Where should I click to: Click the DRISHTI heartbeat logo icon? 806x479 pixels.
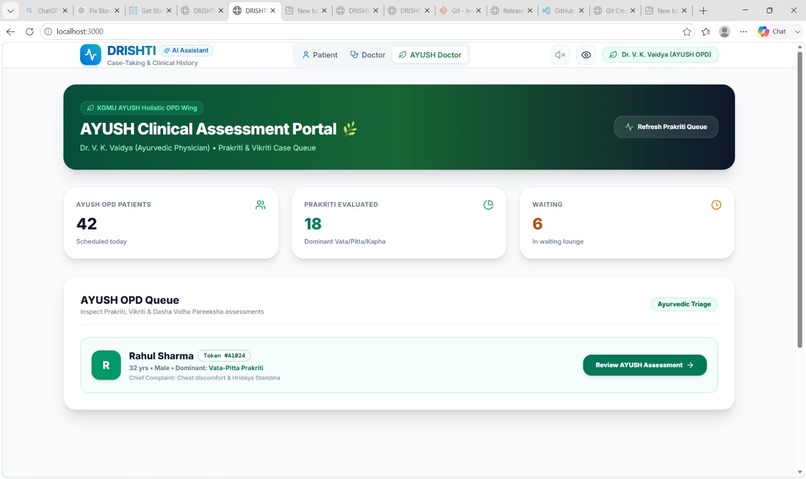[90, 55]
